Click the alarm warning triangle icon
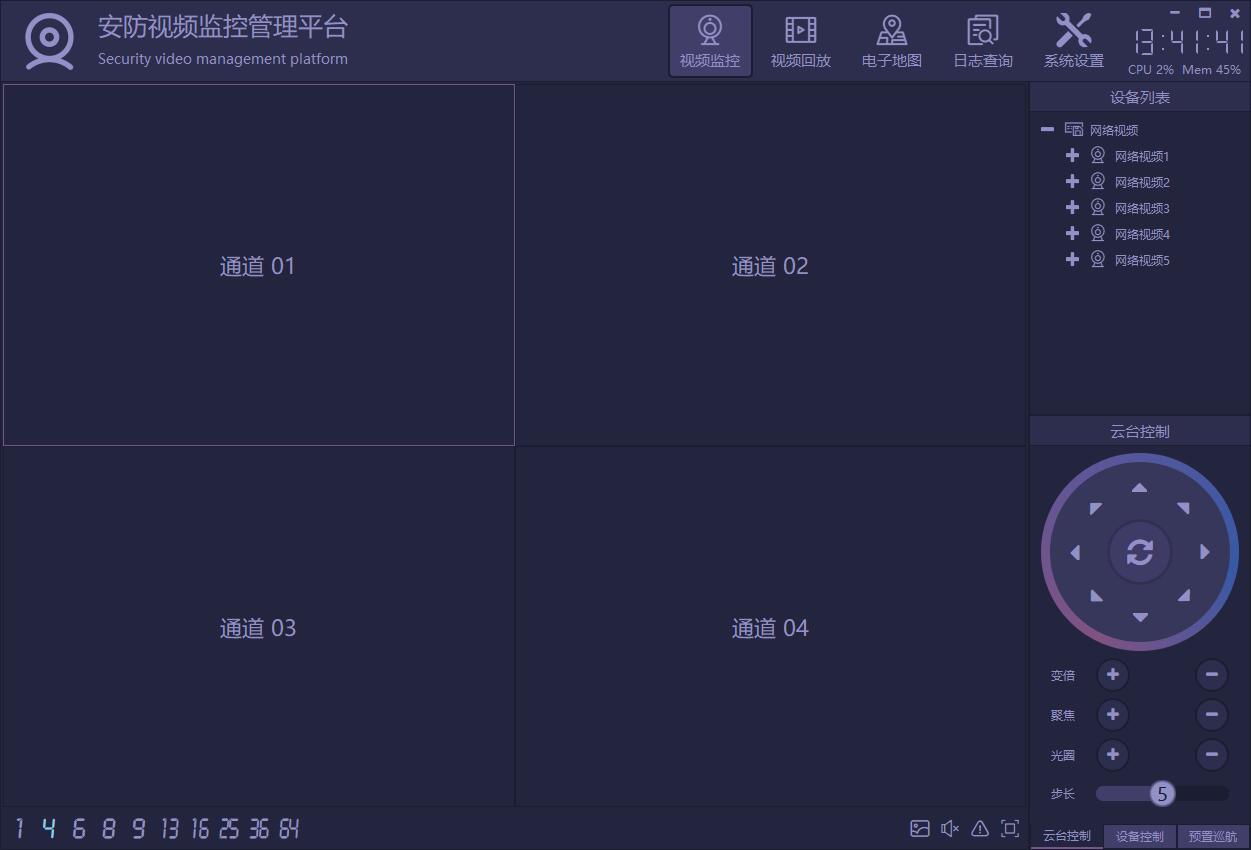The width and height of the screenshot is (1251, 850). tap(980, 828)
